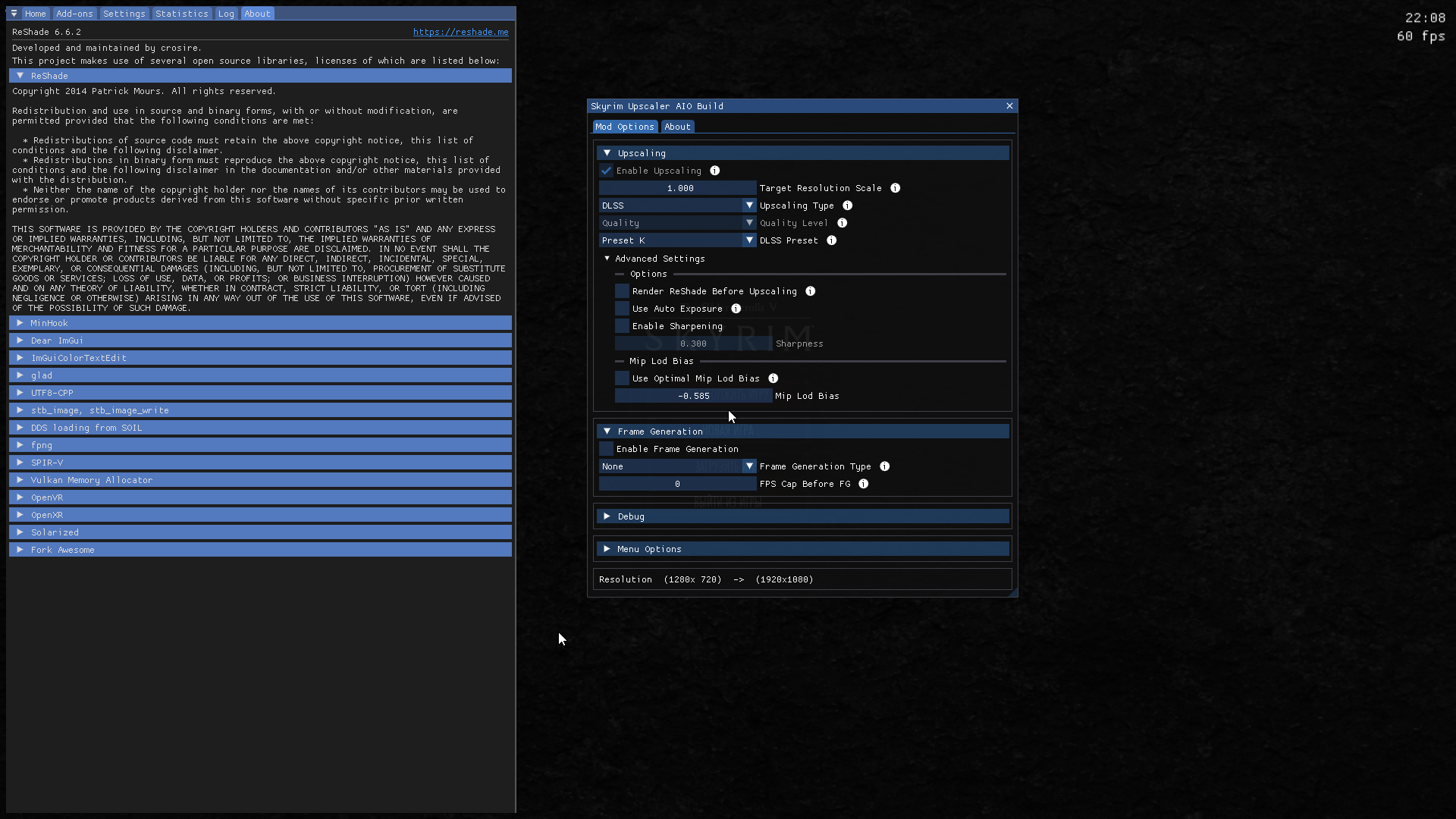Disable the Enable Upscaling checkbox
The height and width of the screenshot is (819, 1456).
click(x=606, y=171)
